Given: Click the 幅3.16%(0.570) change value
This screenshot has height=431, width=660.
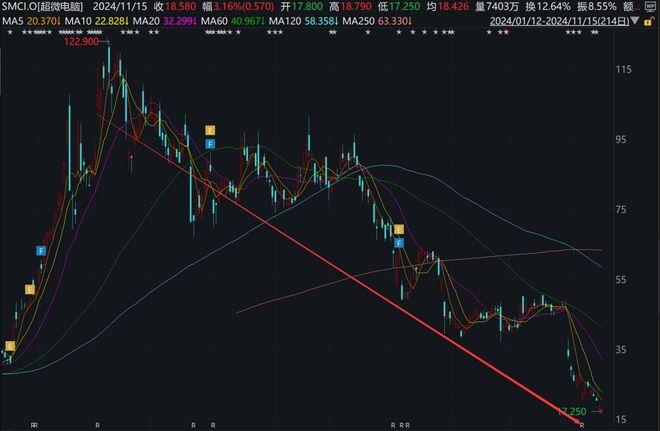Looking at the screenshot, I should 238,6.
